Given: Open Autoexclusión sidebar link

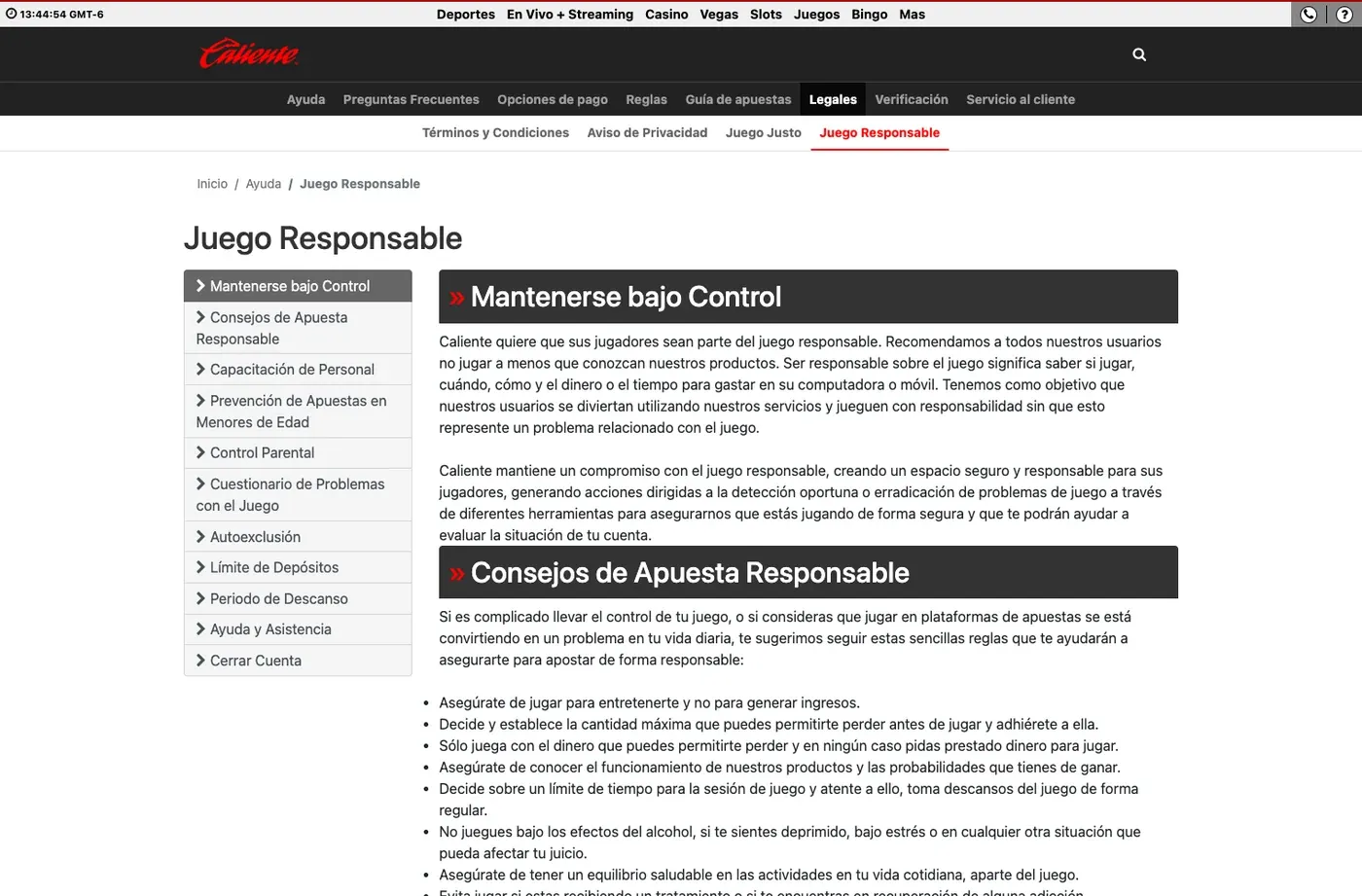Looking at the screenshot, I should 298,536.
